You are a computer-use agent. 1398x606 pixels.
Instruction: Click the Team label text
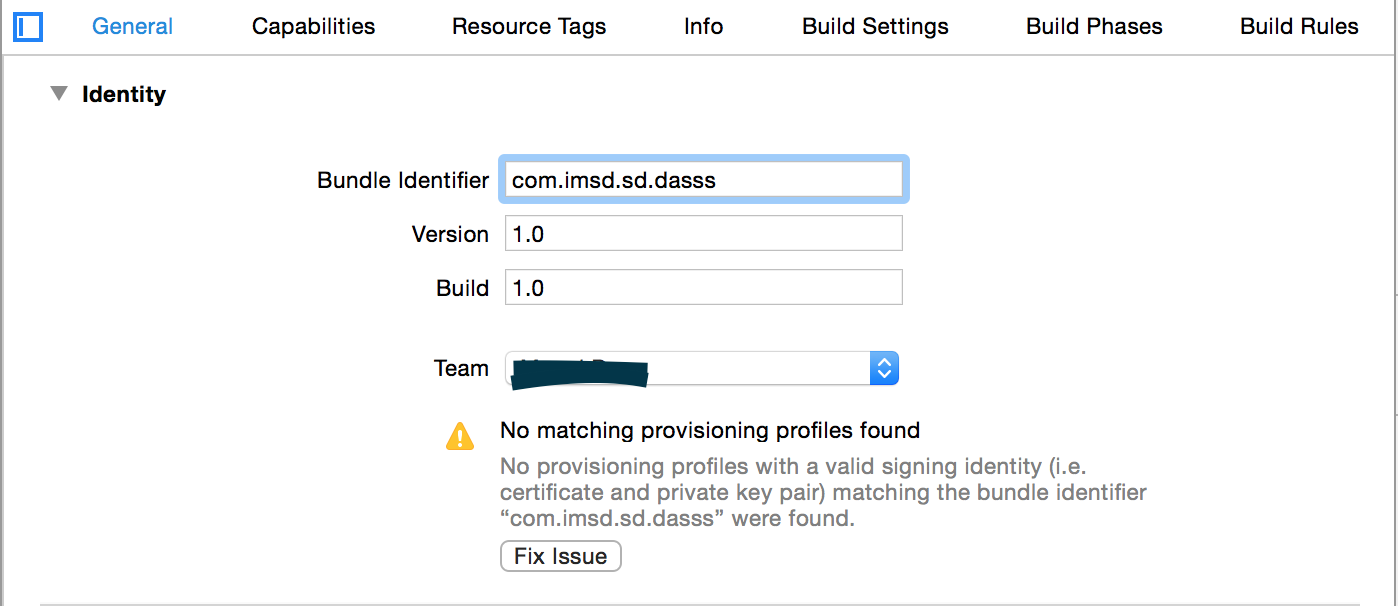coord(461,368)
